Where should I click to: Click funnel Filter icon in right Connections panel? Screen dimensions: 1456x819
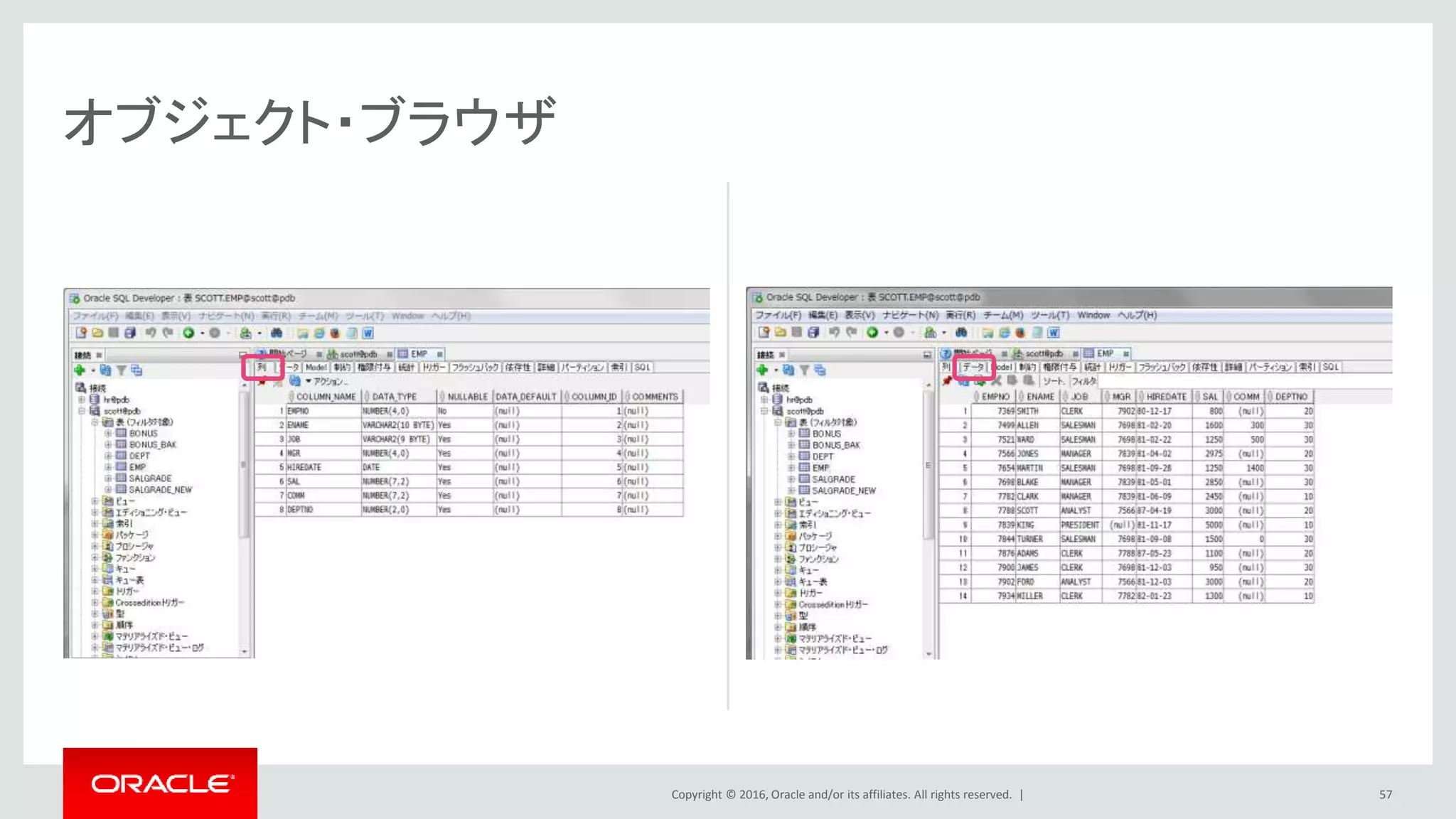pyautogui.click(x=804, y=370)
